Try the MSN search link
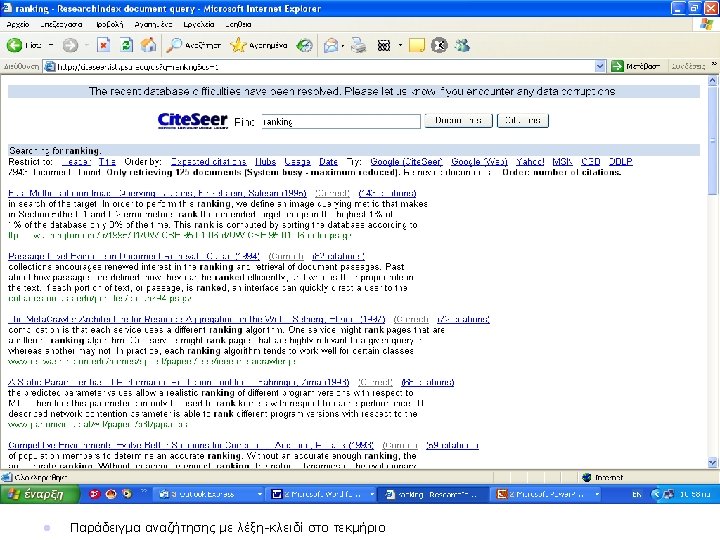720x540 pixels. 562,162
